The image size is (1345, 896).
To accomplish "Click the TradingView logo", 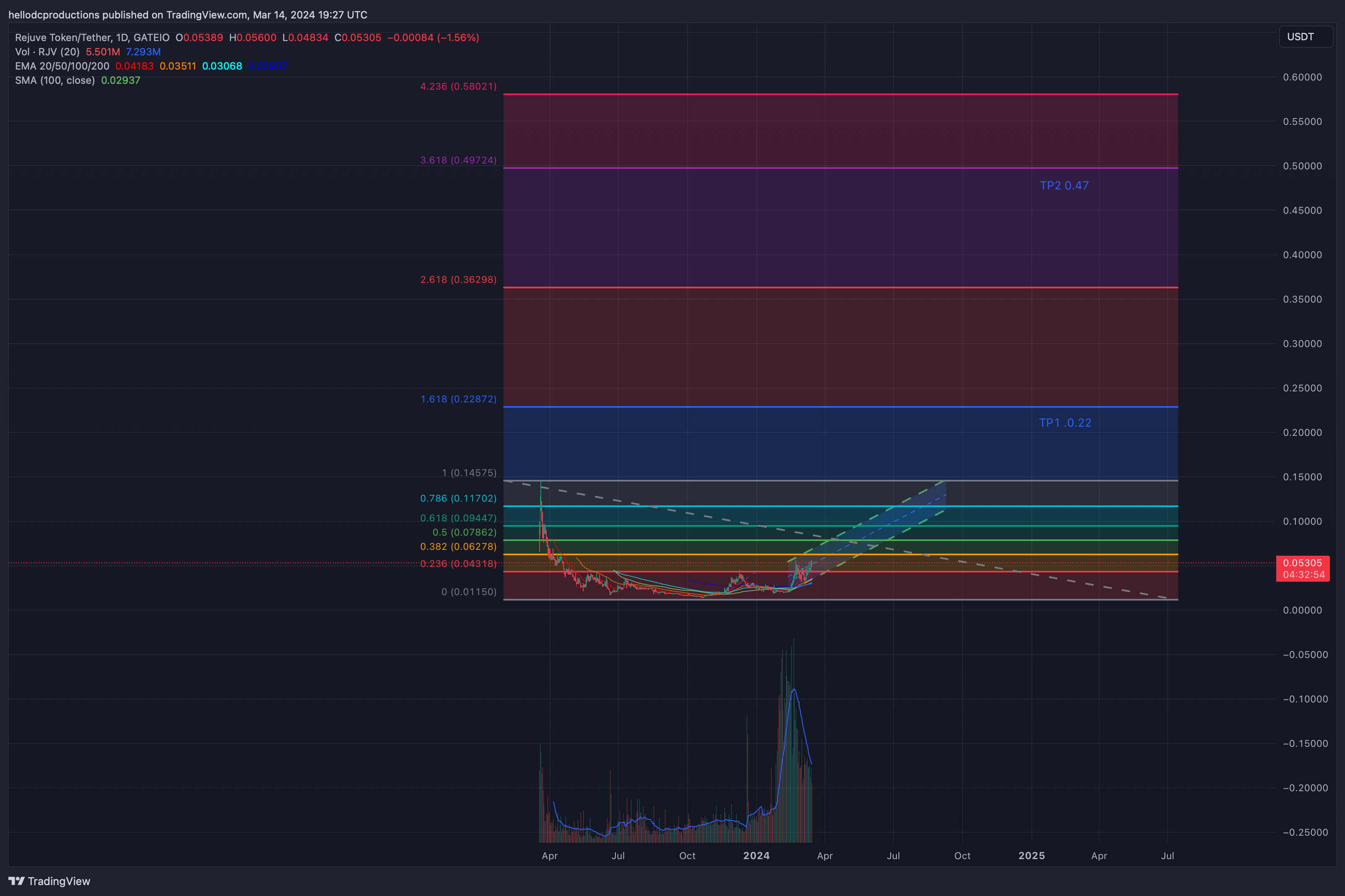I will pyautogui.click(x=49, y=881).
